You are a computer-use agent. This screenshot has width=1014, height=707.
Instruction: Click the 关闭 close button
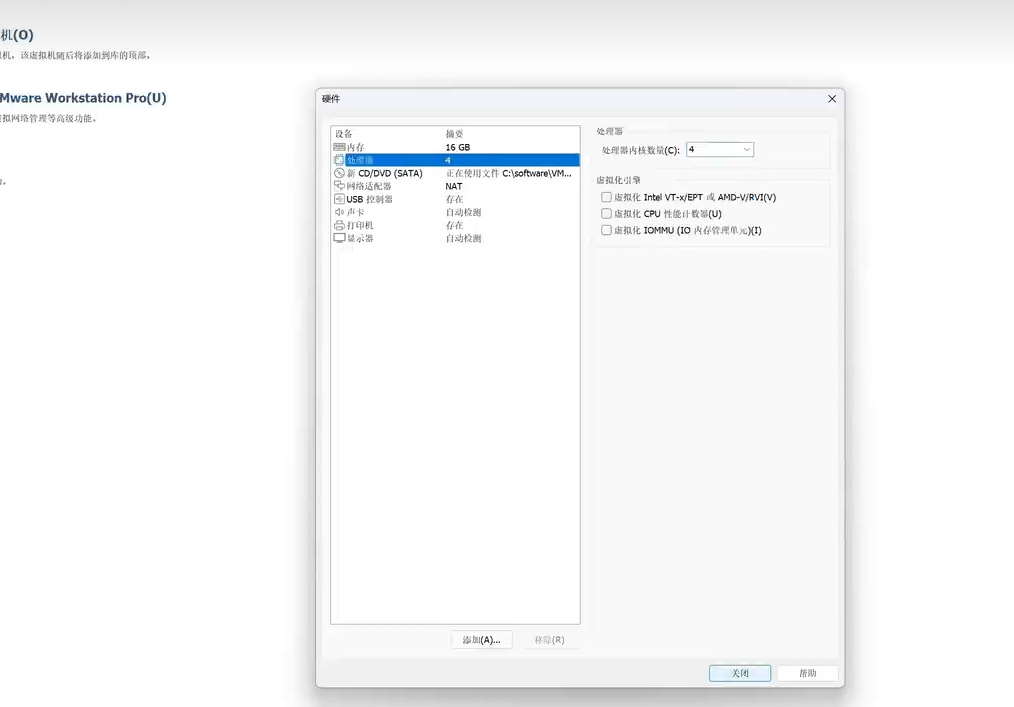tap(740, 673)
